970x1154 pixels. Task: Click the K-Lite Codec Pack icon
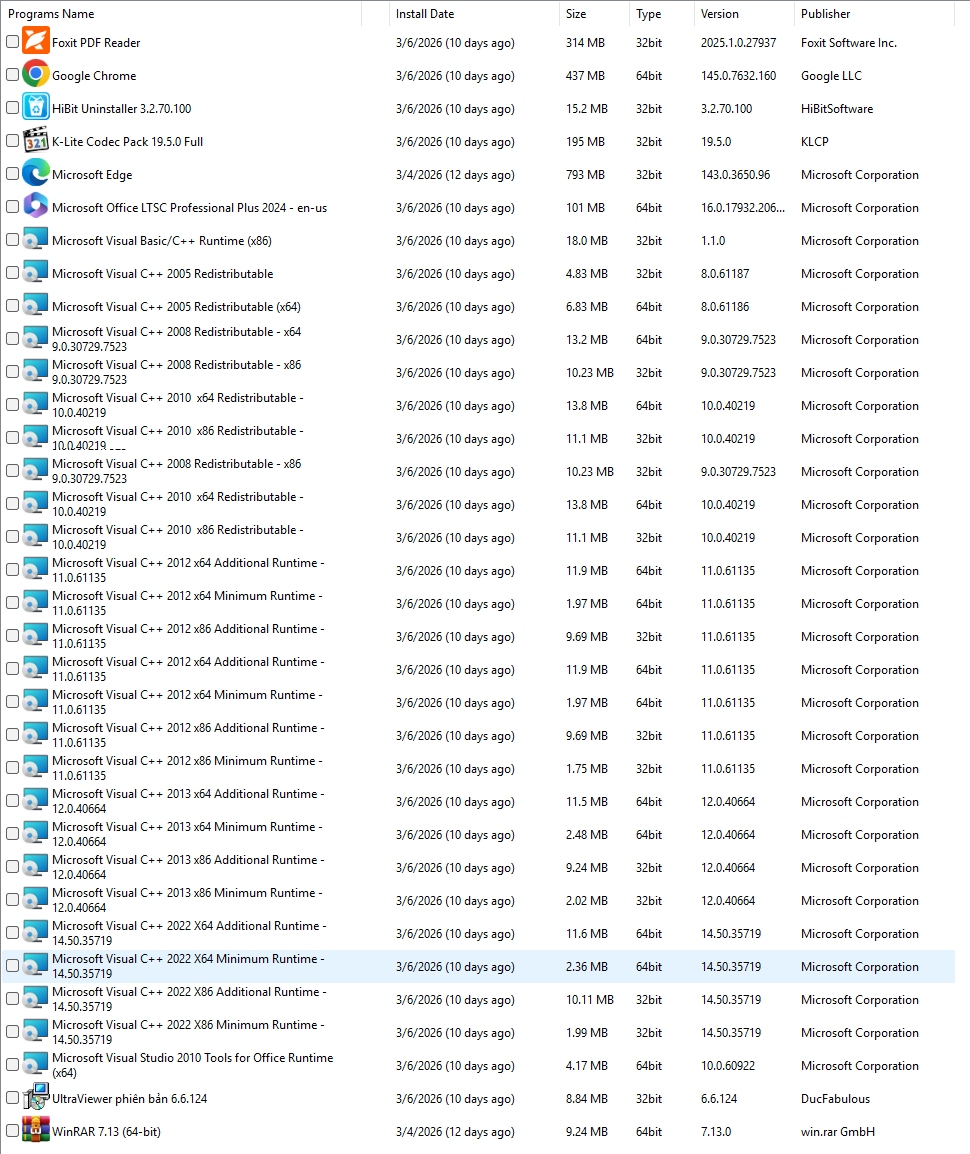point(36,141)
